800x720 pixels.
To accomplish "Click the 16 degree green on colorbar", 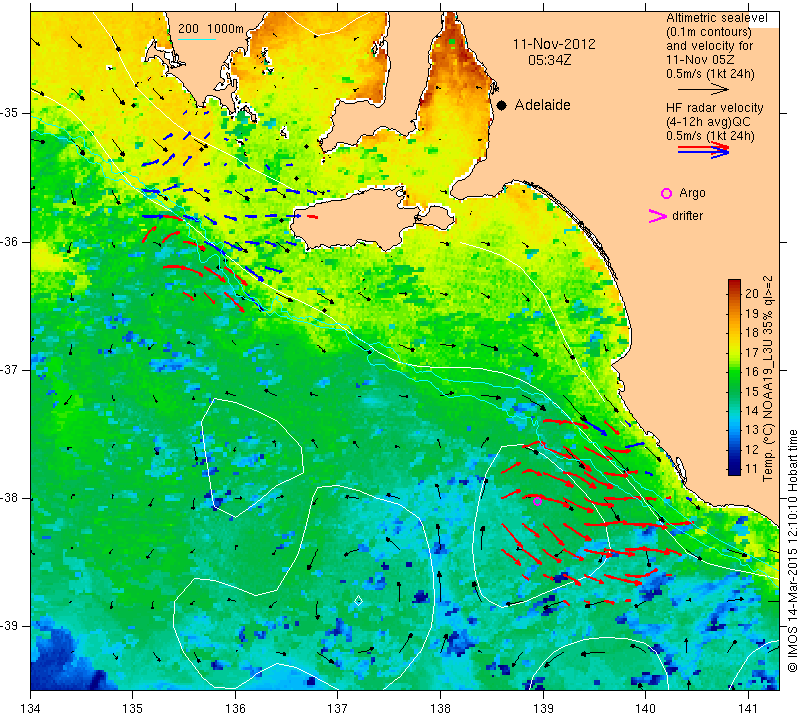I will (x=734, y=371).
